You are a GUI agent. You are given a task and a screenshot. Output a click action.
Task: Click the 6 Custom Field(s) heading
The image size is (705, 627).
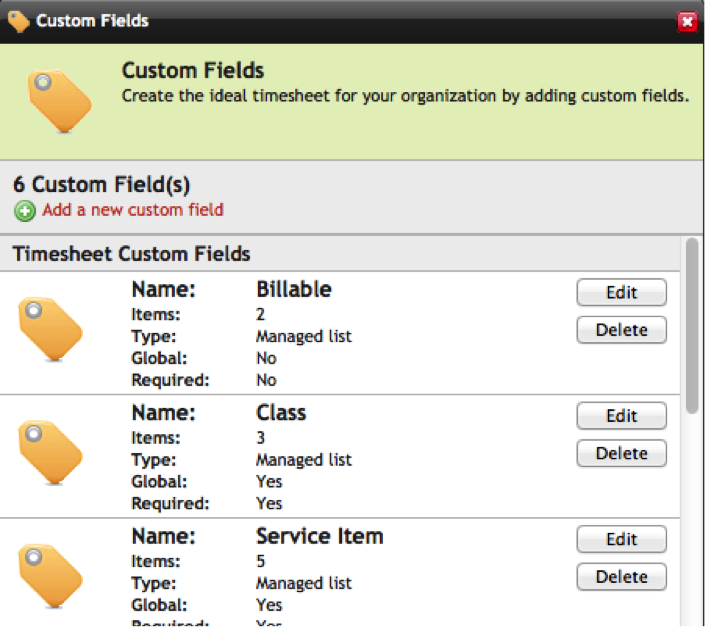101,185
